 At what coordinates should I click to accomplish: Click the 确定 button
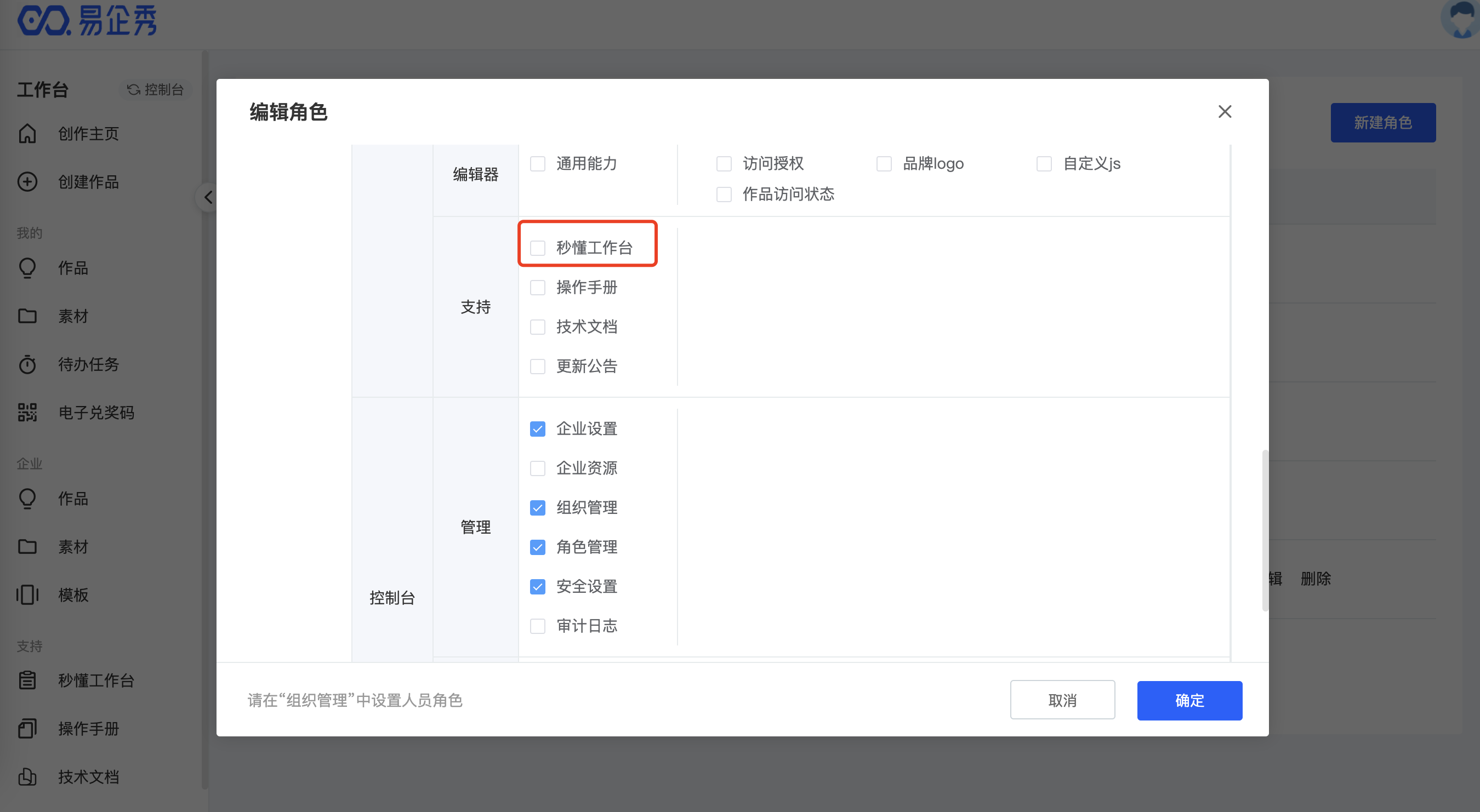pyautogui.click(x=1189, y=700)
